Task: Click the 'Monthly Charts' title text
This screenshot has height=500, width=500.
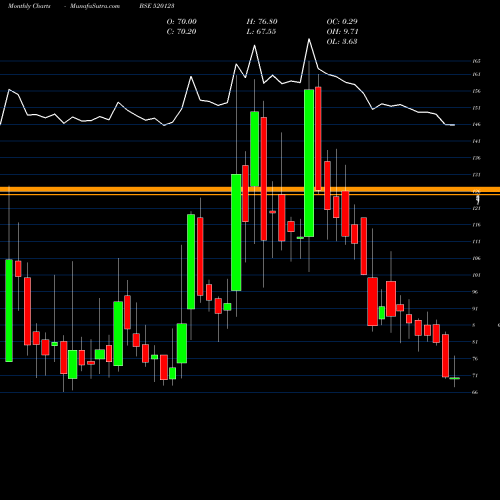Action: pos(29,6)
